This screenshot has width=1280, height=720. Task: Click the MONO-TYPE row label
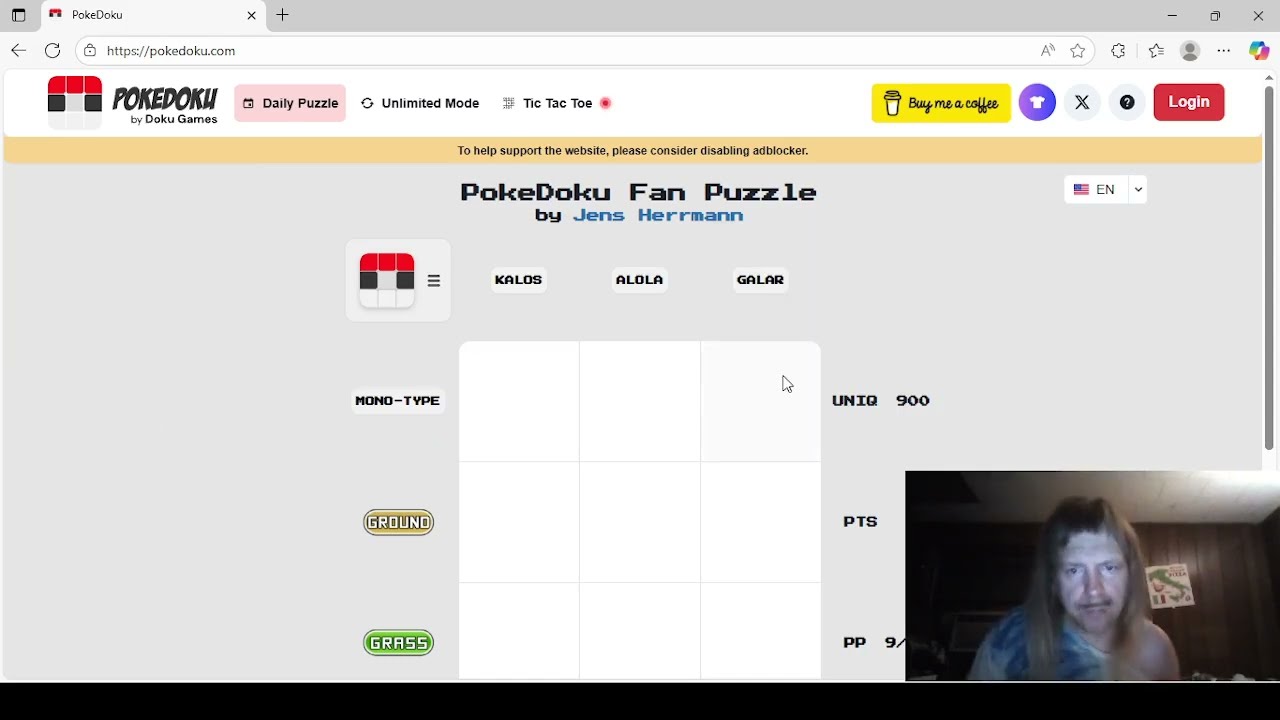click(397, 401)
